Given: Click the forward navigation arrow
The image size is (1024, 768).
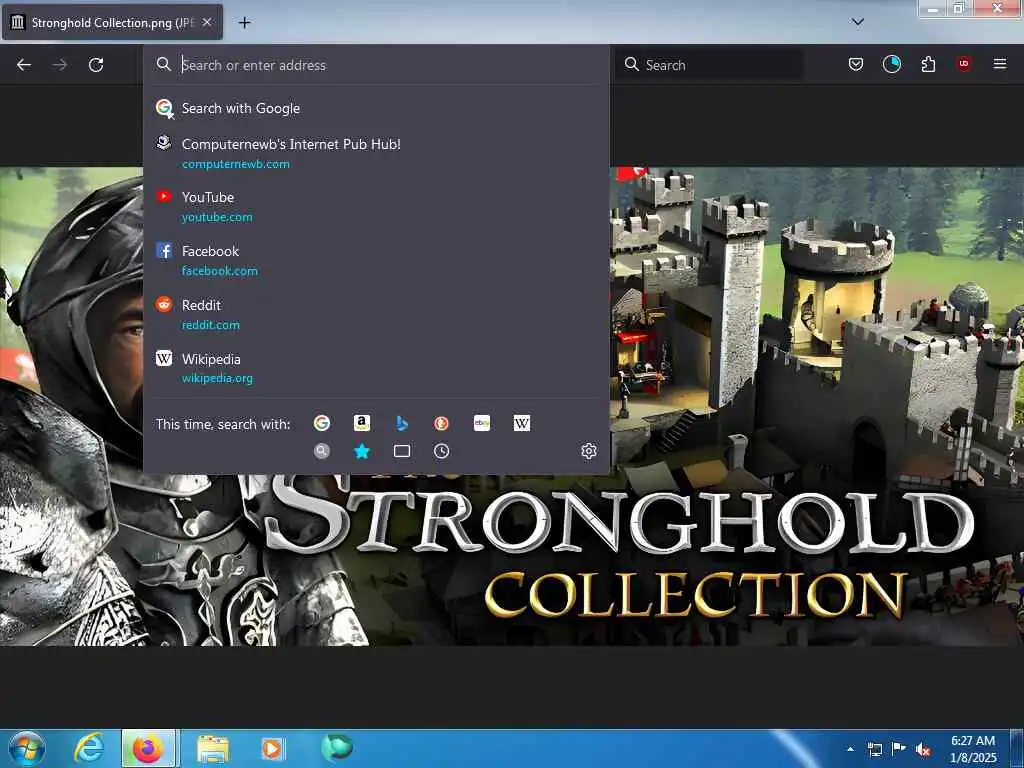Looking at the screenshot, I should pos(59,65).
